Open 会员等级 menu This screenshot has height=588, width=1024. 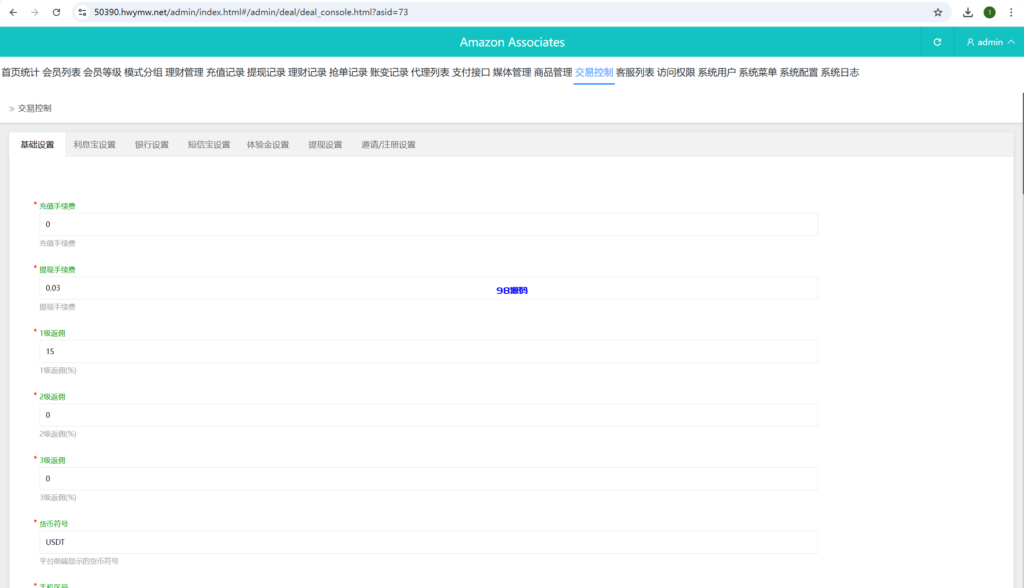103,73
